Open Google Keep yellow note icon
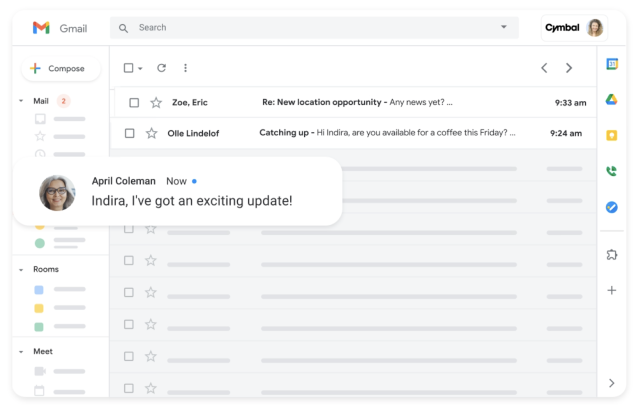The width and height of the screenshot is (636, 408). coord(612,135)
